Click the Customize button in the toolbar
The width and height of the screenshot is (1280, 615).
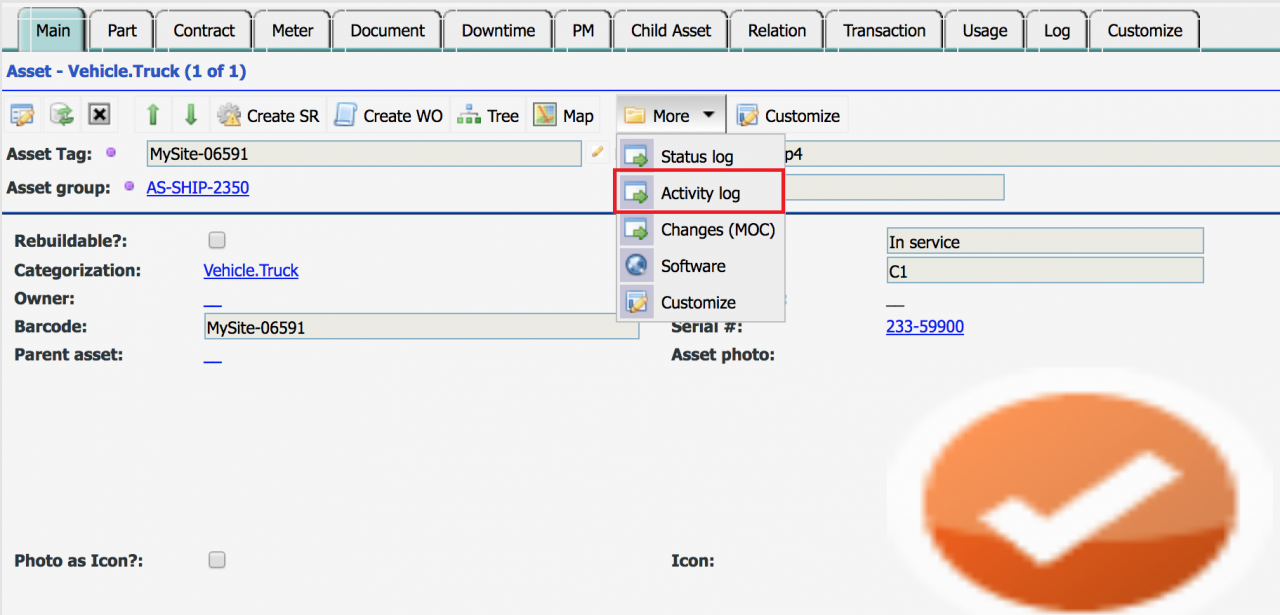click(788, 116)
